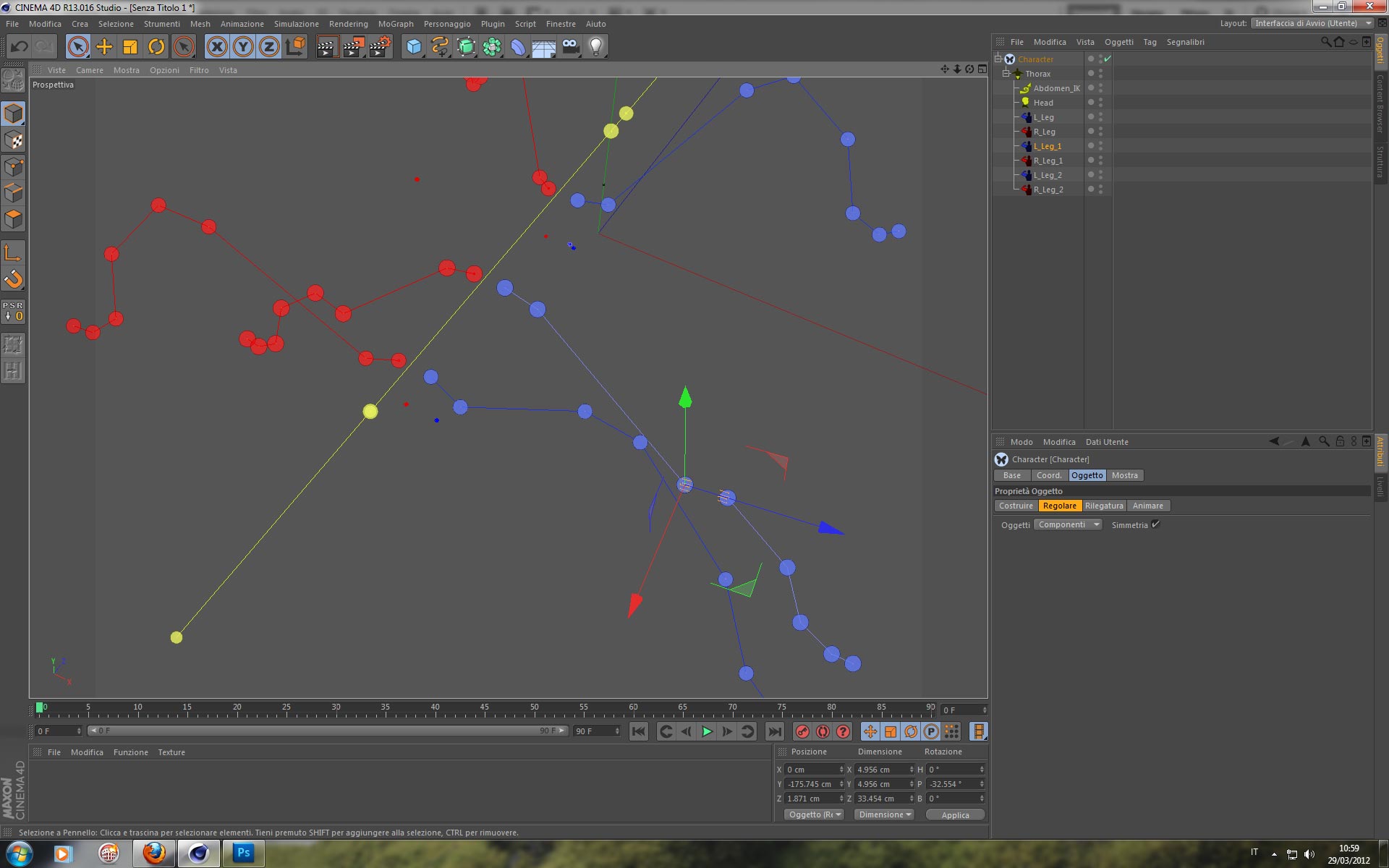Select the Rotate tool icon
The height and width of the screenshot is (868, 1389).
tap(156, 47)
